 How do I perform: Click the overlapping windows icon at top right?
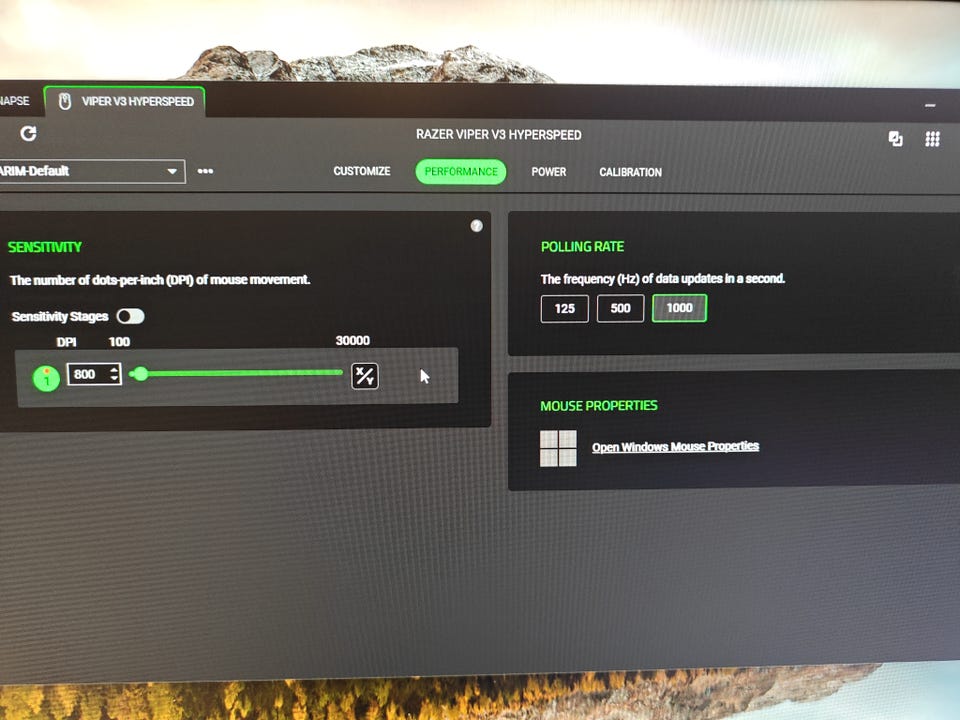pyautogui.click(x=895, y=139)
